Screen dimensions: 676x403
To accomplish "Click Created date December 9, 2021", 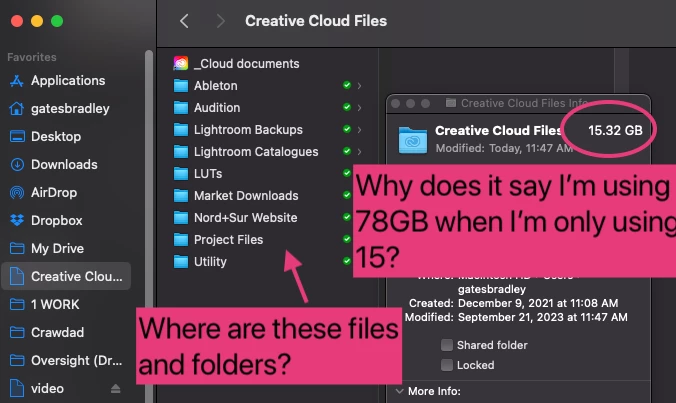I will click(x=538, y=303).
